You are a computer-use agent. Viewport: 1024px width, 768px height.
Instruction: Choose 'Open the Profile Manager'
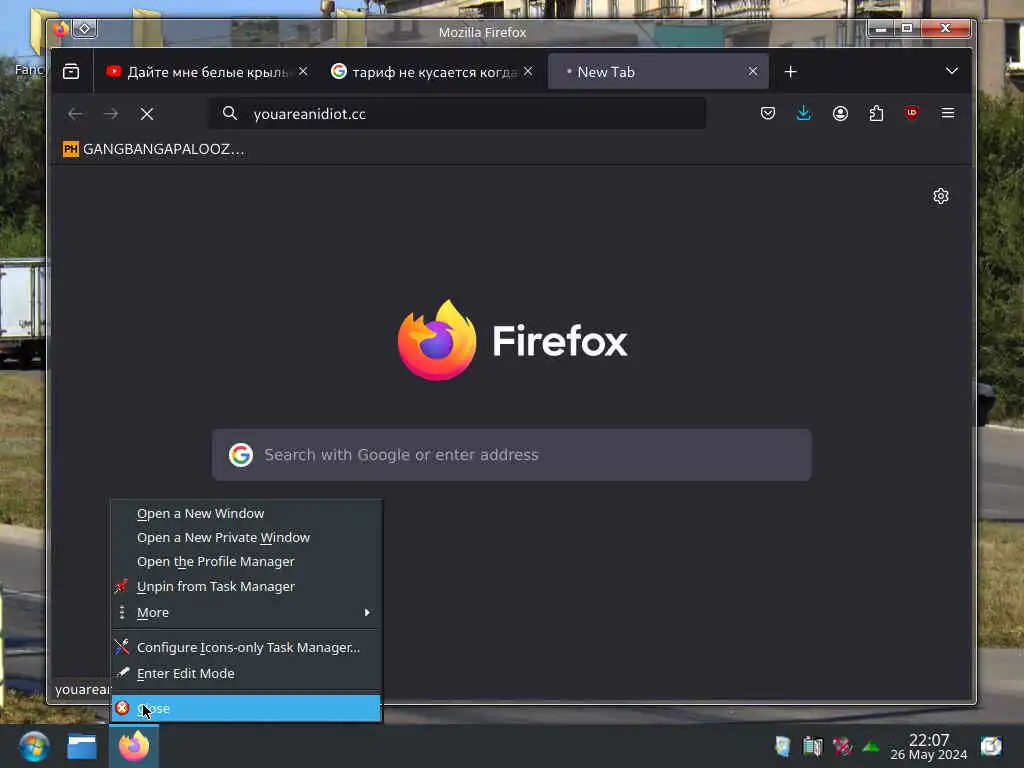246,562
